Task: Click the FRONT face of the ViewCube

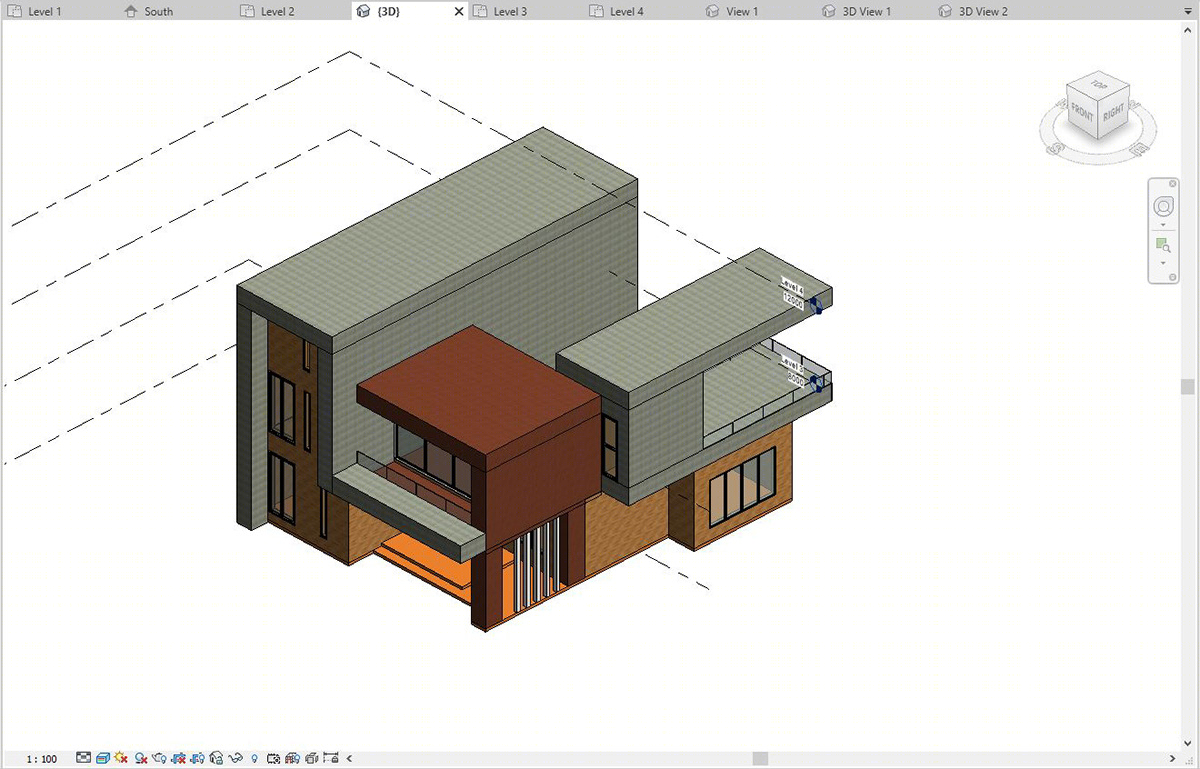Action: click(1082, 114)
